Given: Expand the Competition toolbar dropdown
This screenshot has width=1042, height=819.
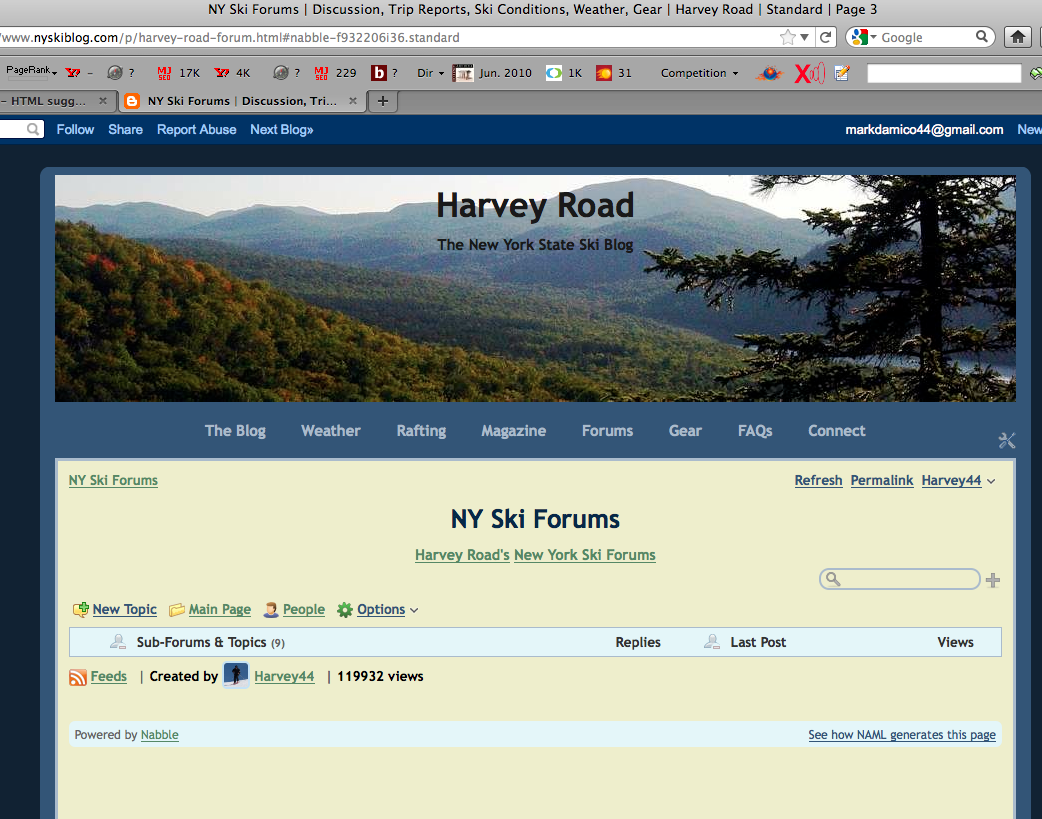Looking at the screenshot, I should click(699, 73).
